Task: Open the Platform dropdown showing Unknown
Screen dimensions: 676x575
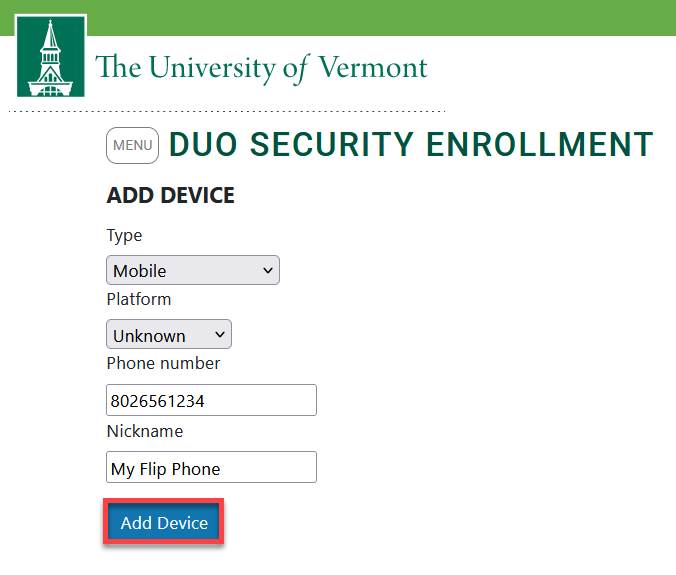Action: [169, 334]
